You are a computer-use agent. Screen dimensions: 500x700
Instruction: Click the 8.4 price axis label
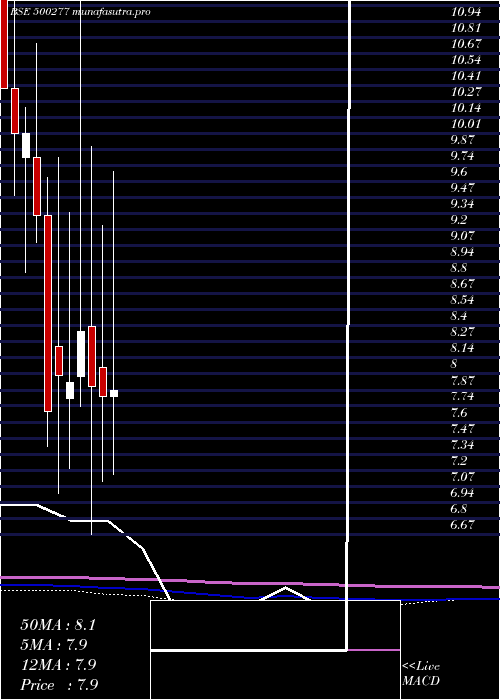[x=459, y=316]
